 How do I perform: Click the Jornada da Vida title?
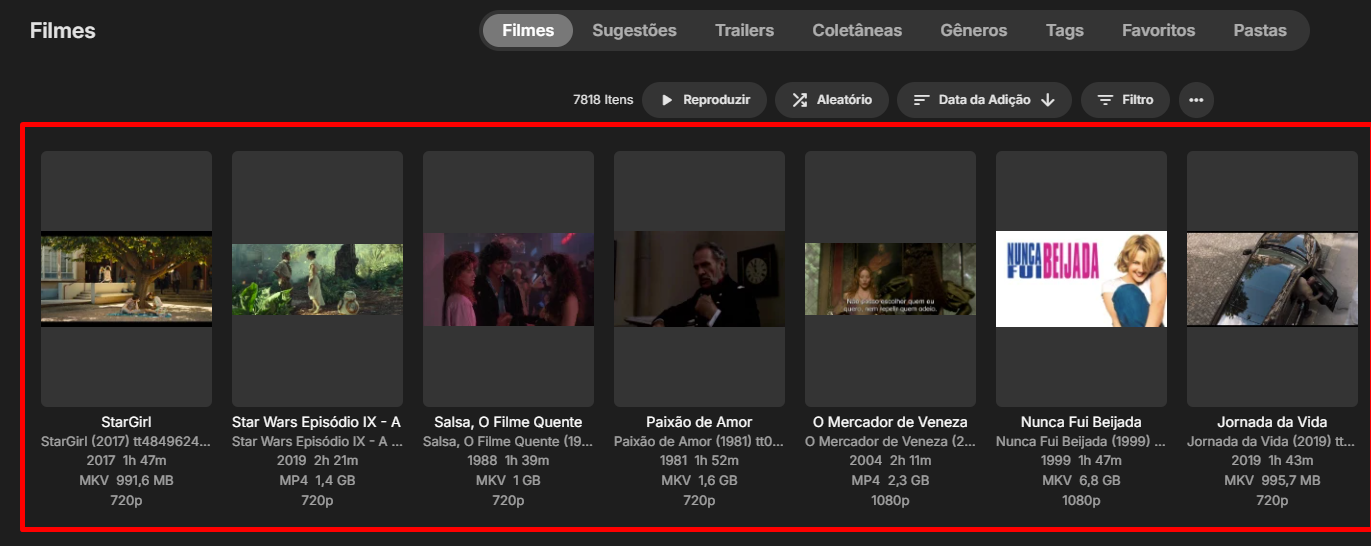1272,422
